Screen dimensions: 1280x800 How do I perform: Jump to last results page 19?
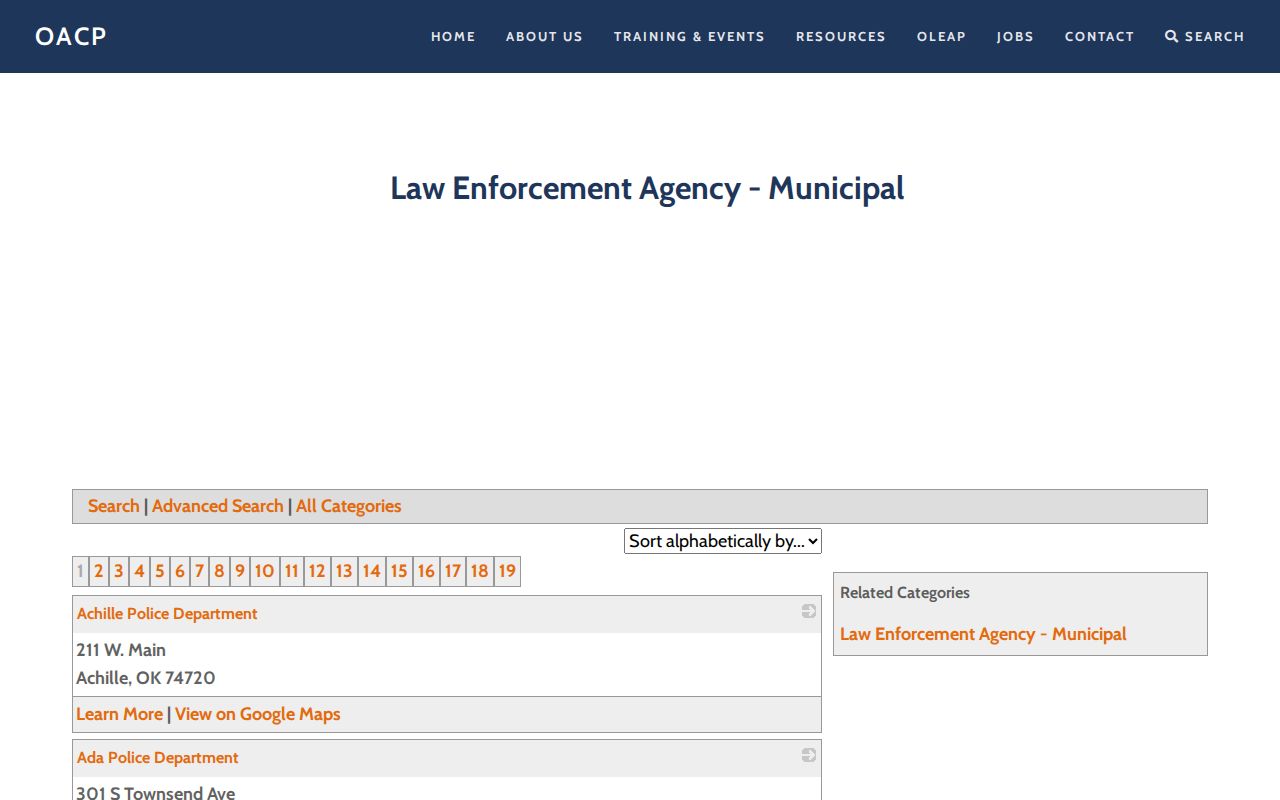point(507,571)
